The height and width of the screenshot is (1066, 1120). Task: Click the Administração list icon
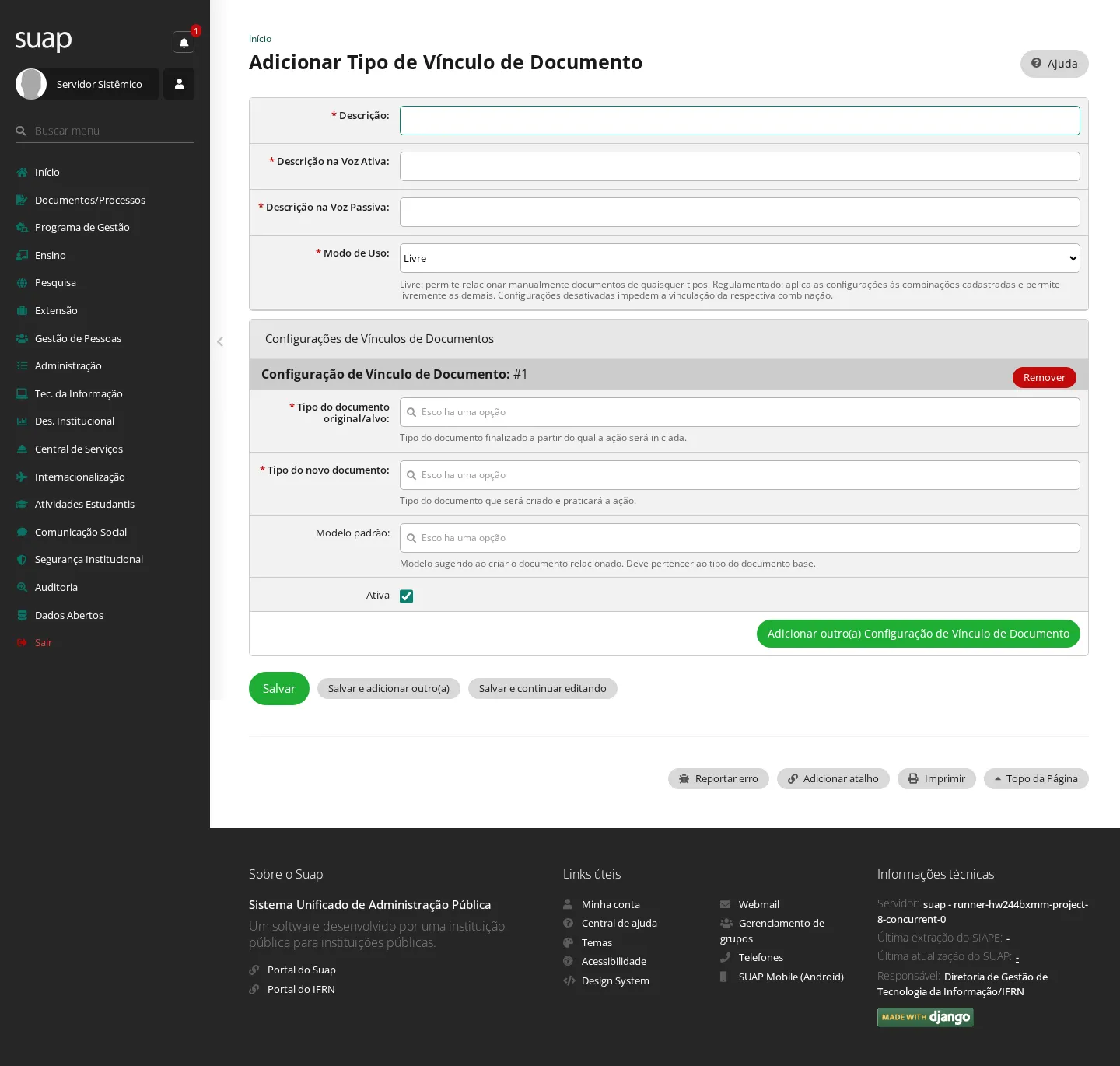[x=22, y=365]
